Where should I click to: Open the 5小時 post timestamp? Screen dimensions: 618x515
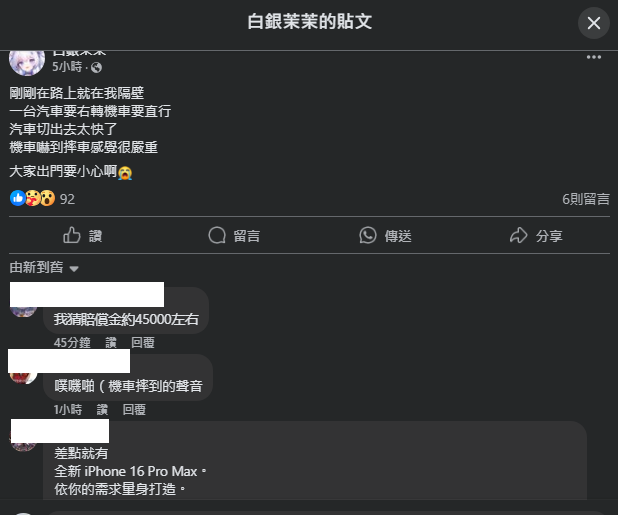pyautogui.click(x=67, y=67)
